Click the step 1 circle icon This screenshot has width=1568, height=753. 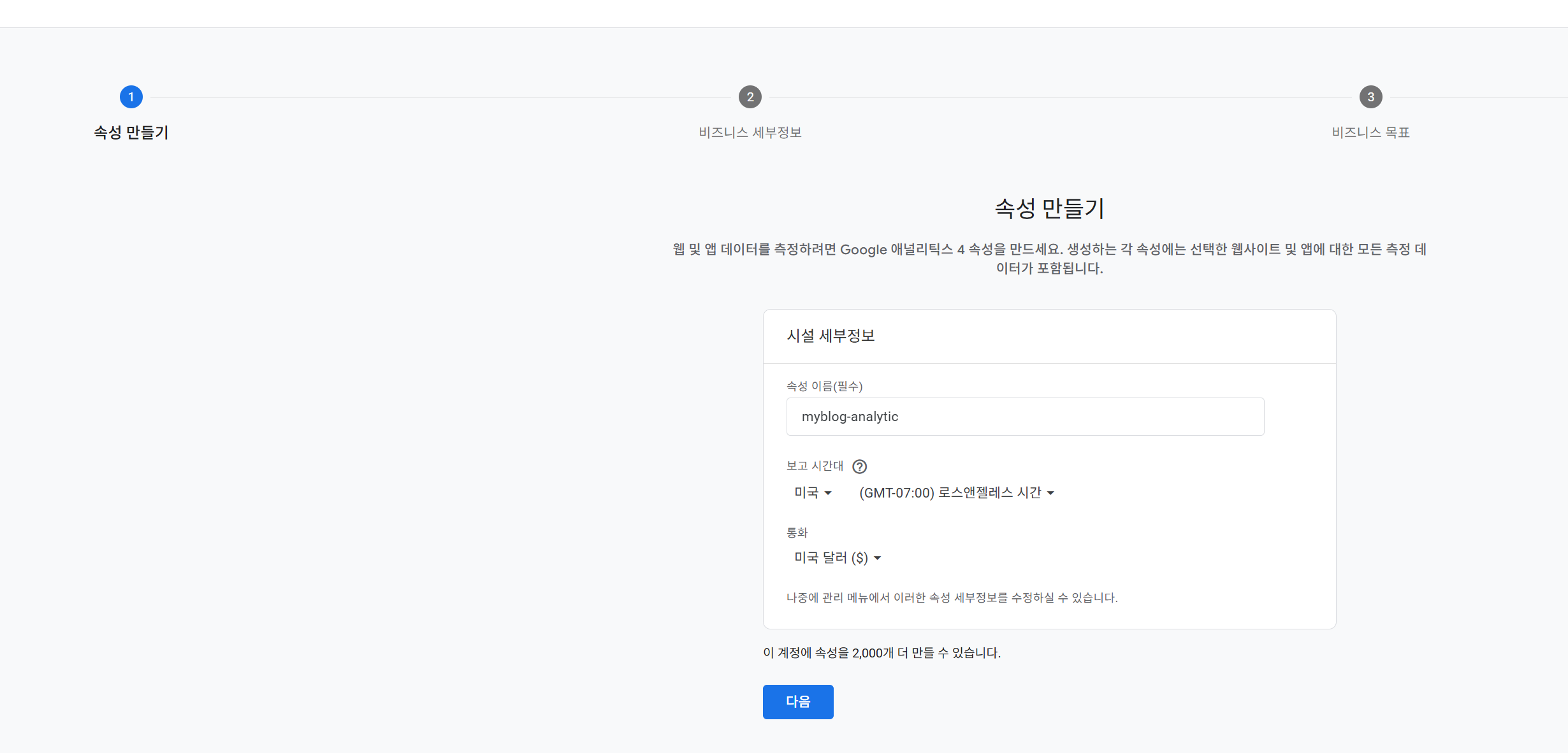tap(131, 97)
